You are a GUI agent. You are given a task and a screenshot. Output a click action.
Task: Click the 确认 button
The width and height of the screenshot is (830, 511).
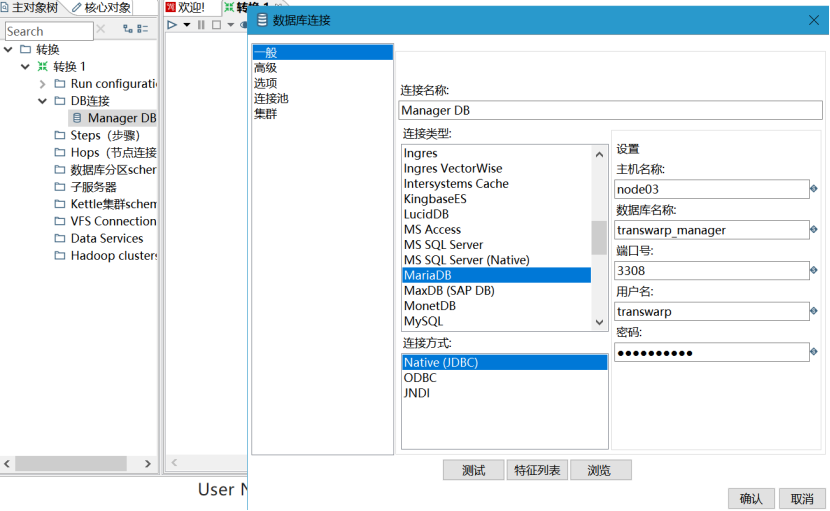(x=751, y=499)
